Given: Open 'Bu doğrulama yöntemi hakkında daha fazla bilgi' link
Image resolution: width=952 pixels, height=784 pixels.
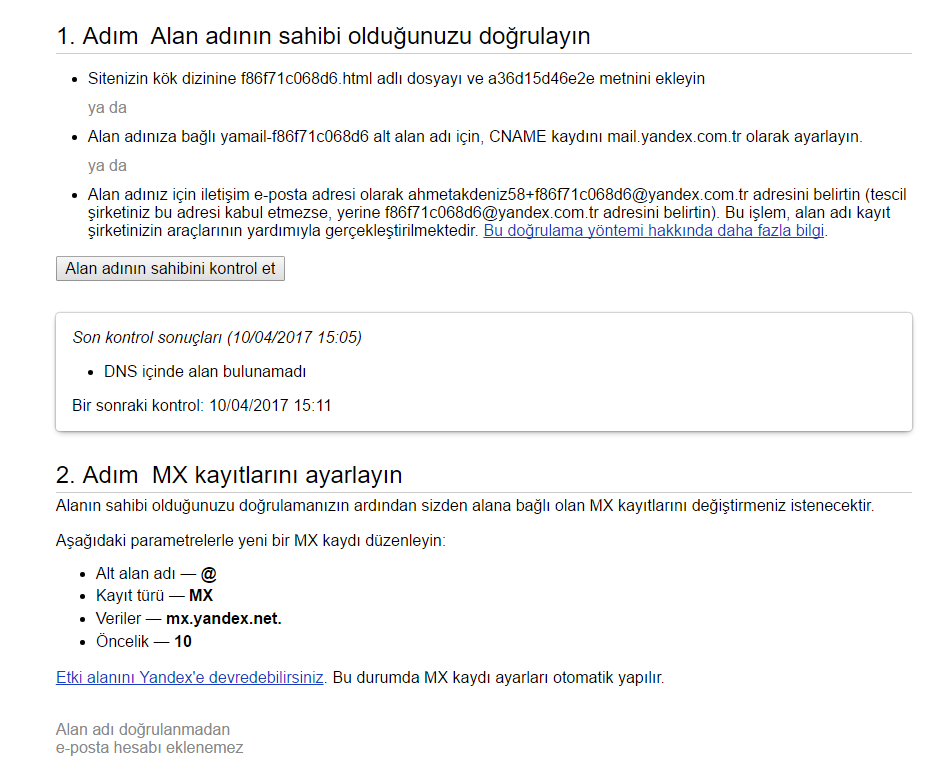Looking at the screenshot, I should pyautogui.click(x=654, y=231).
